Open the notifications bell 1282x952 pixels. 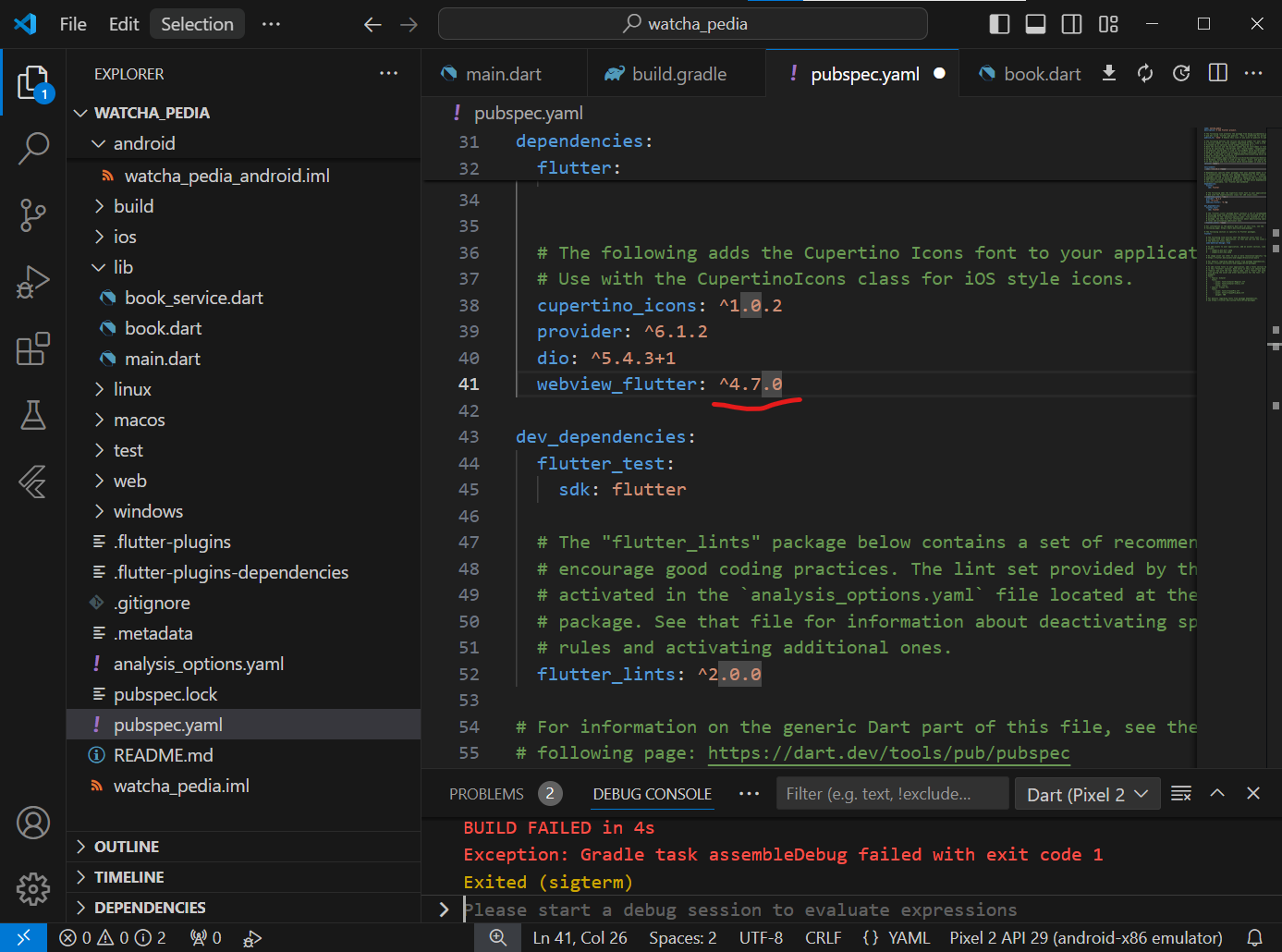pos(1254,937)
